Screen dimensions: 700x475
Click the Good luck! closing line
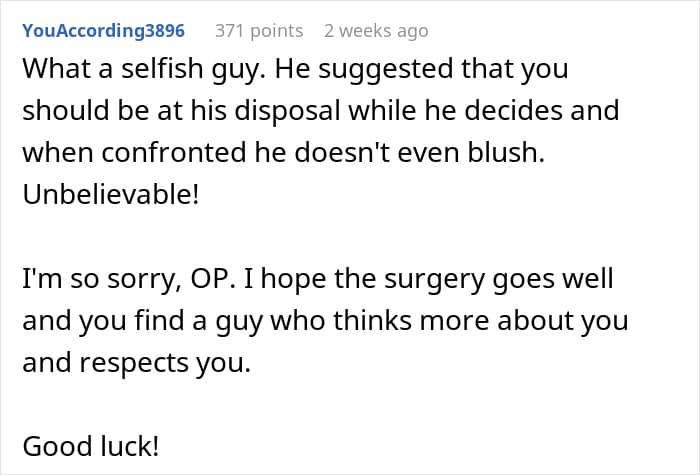[91, 446]
